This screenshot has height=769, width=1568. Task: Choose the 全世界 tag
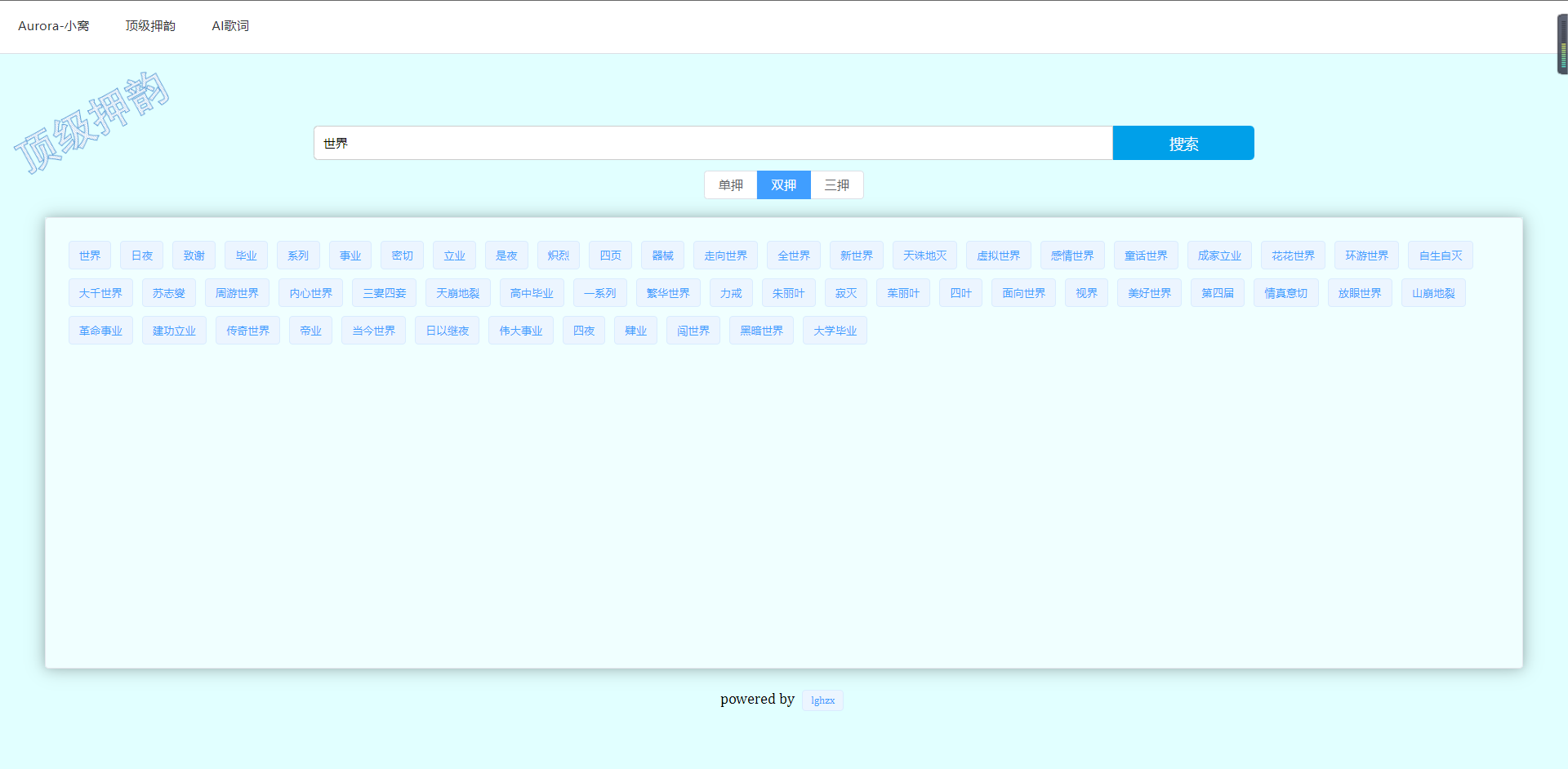[794, 256]
